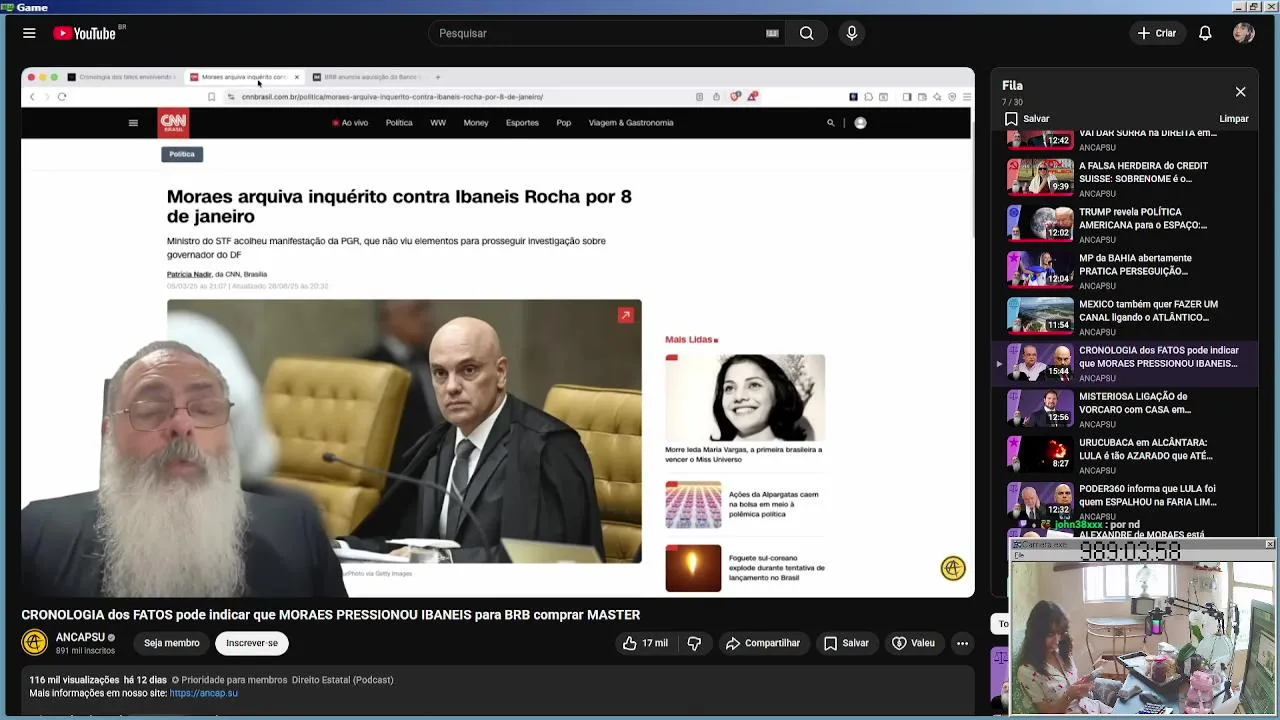
Task: Click Seja membro button
Action: 171,643
